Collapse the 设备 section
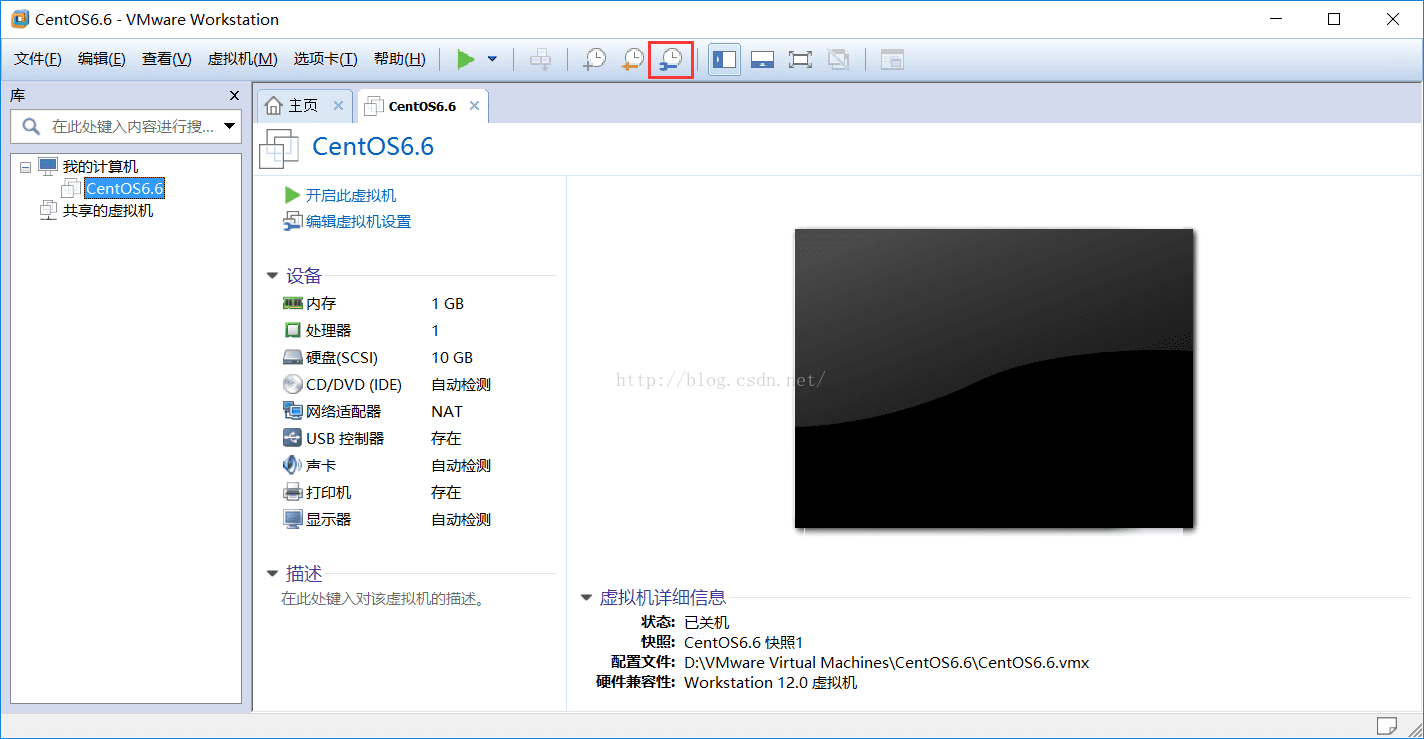 (x=272, y=276)
